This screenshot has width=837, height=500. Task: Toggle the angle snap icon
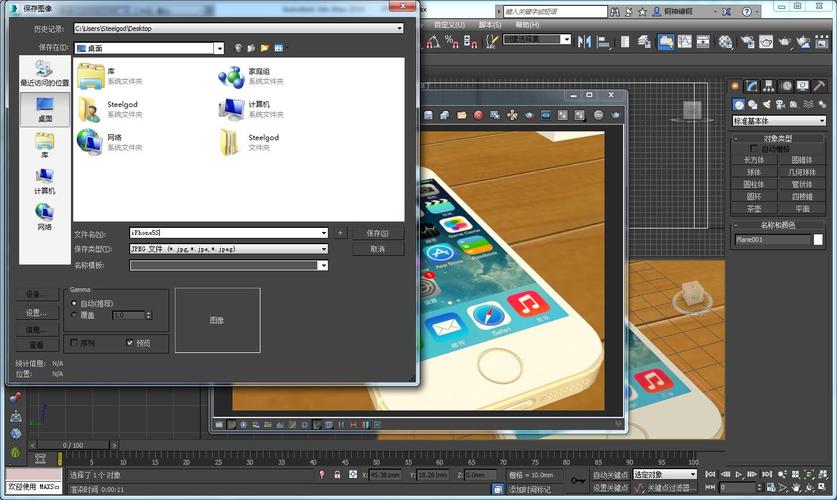(433, 41)
